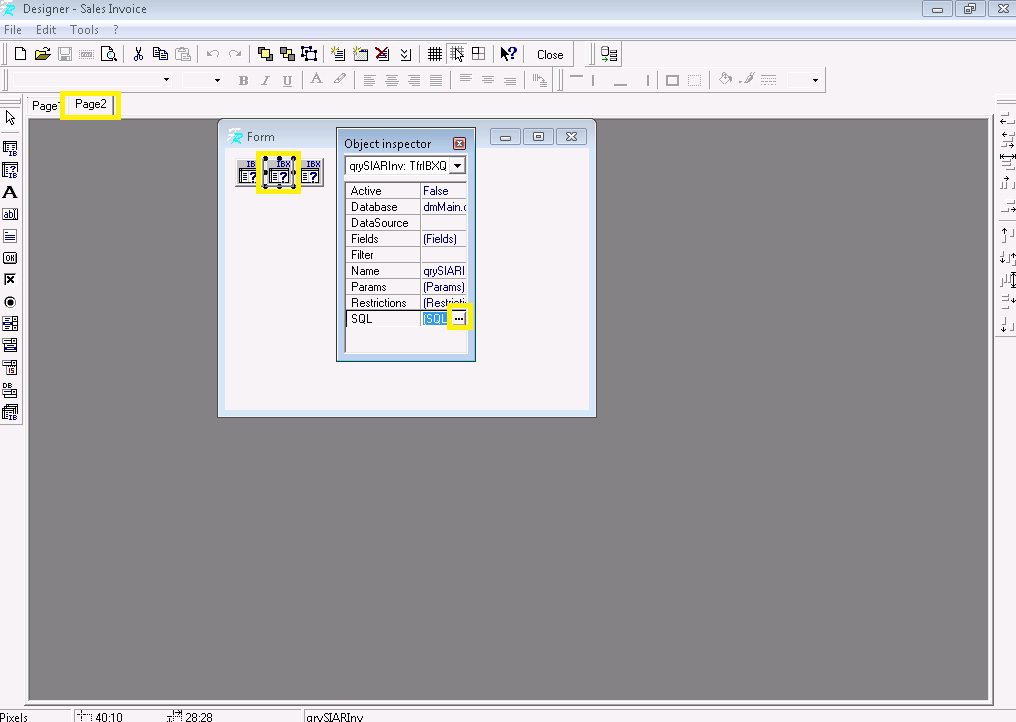This screenshot has height=722, width=1016.
Task: Open a report using the folder icon
Action: (x=42, y=54)
